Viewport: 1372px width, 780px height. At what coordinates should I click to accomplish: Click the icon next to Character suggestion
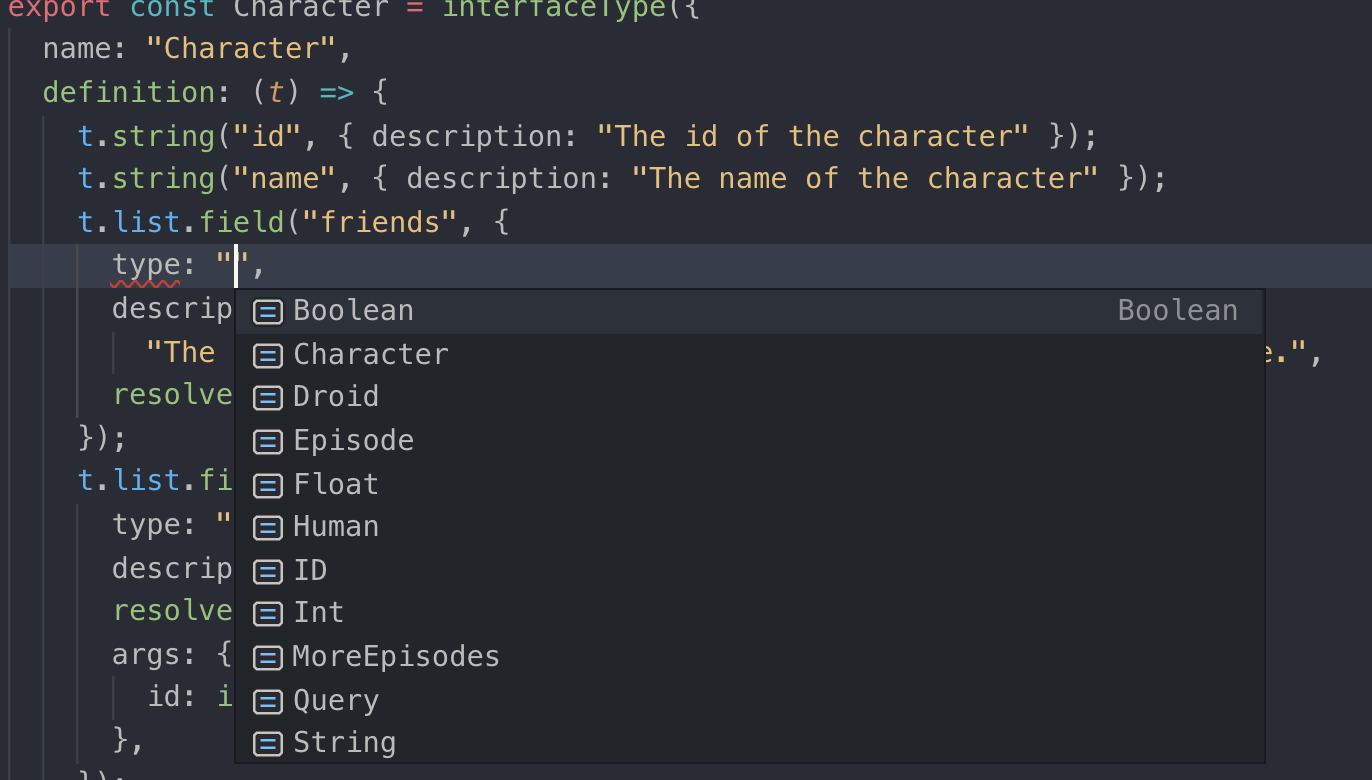click(x=267, y=355)
